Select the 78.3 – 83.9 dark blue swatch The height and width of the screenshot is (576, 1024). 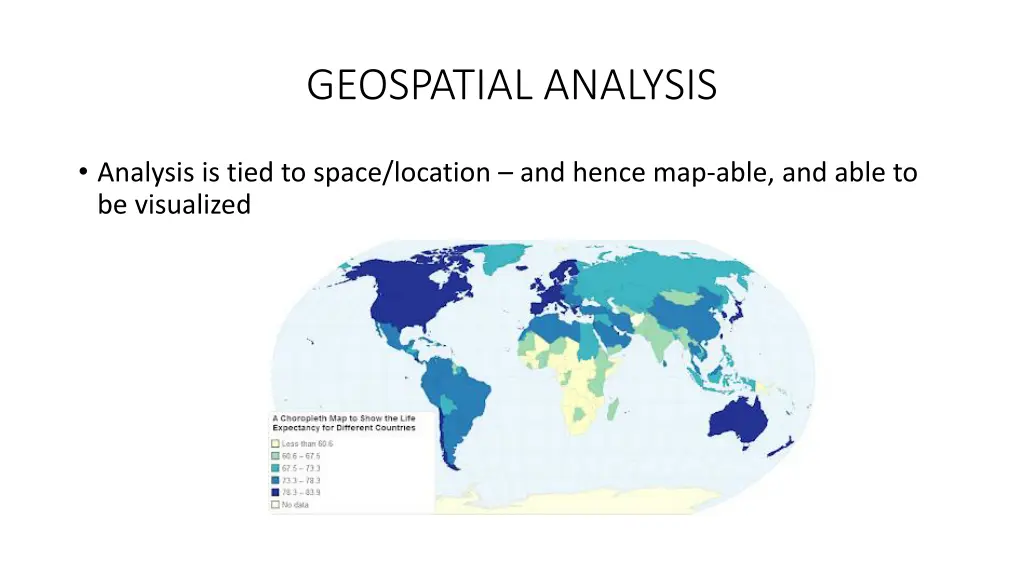(x=276, y=491)
